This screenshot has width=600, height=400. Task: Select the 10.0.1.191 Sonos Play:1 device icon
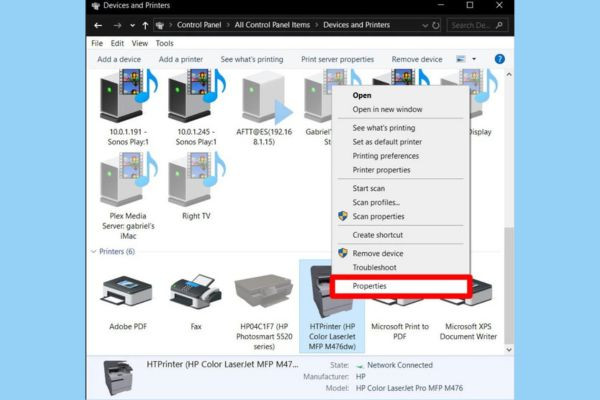128,96
